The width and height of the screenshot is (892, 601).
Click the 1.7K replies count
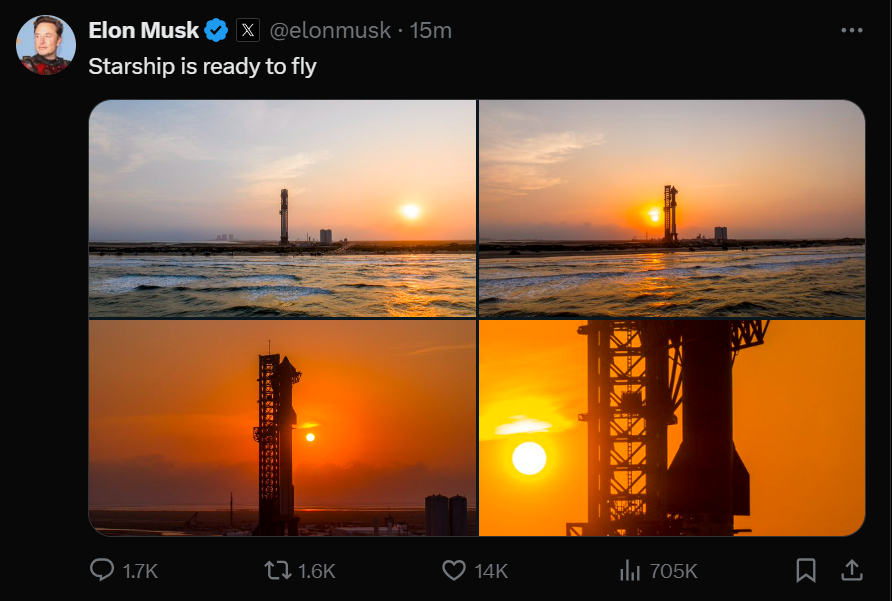(x=140, y=571)
